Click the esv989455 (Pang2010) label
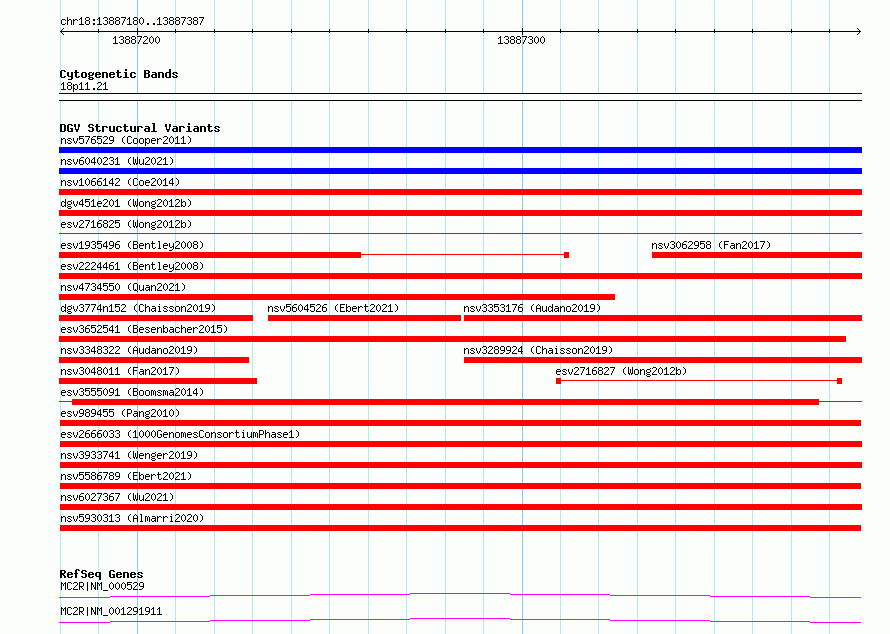 (120, 413)
